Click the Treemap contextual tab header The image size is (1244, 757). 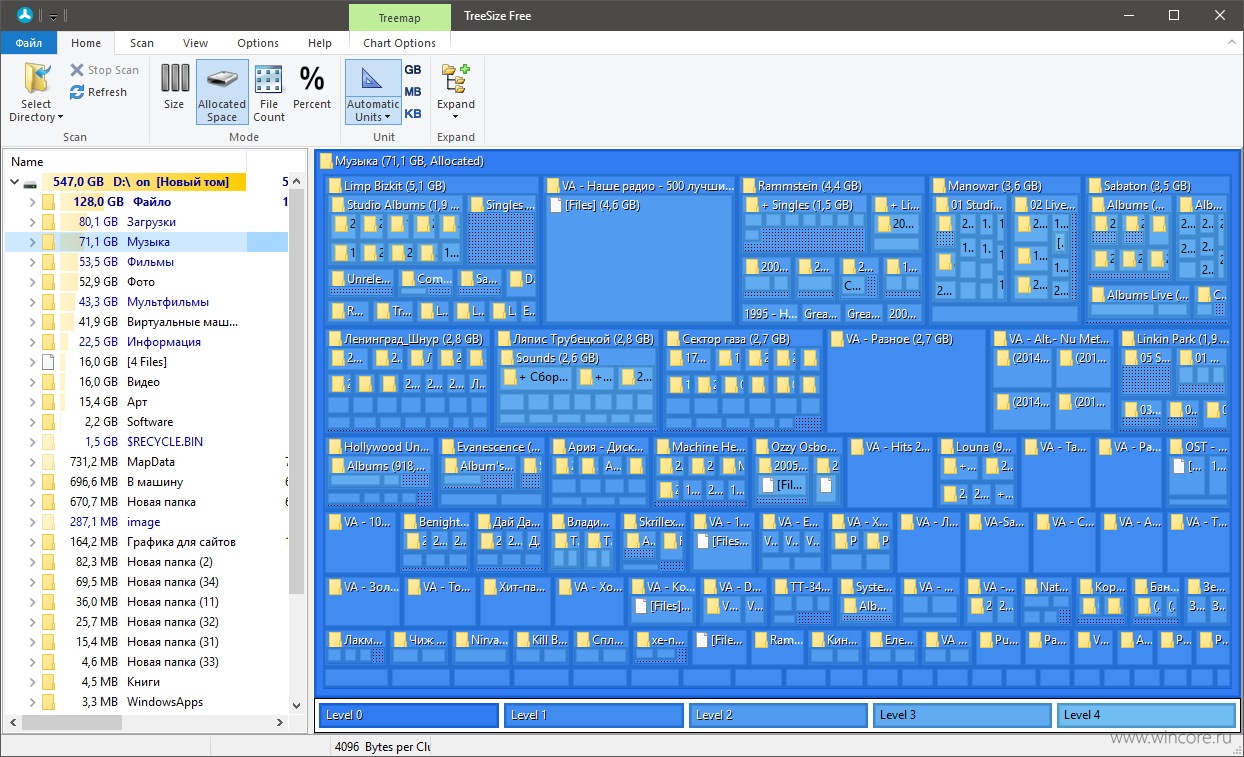coord(400,17)
